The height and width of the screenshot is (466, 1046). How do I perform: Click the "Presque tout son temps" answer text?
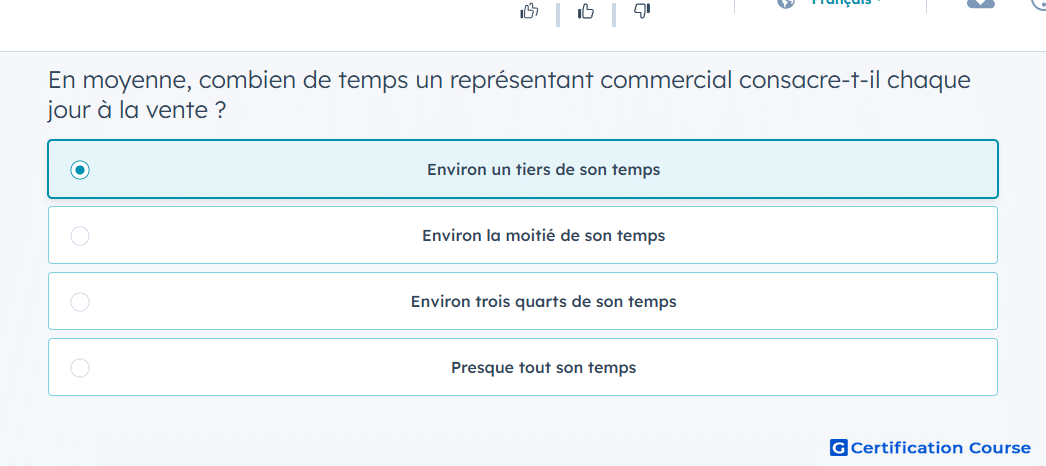tap(544, 367)
